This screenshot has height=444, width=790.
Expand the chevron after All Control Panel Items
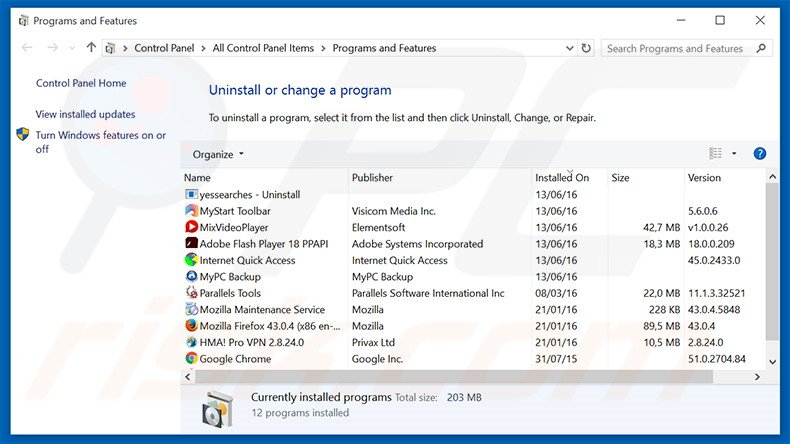(x=323, y=48)
